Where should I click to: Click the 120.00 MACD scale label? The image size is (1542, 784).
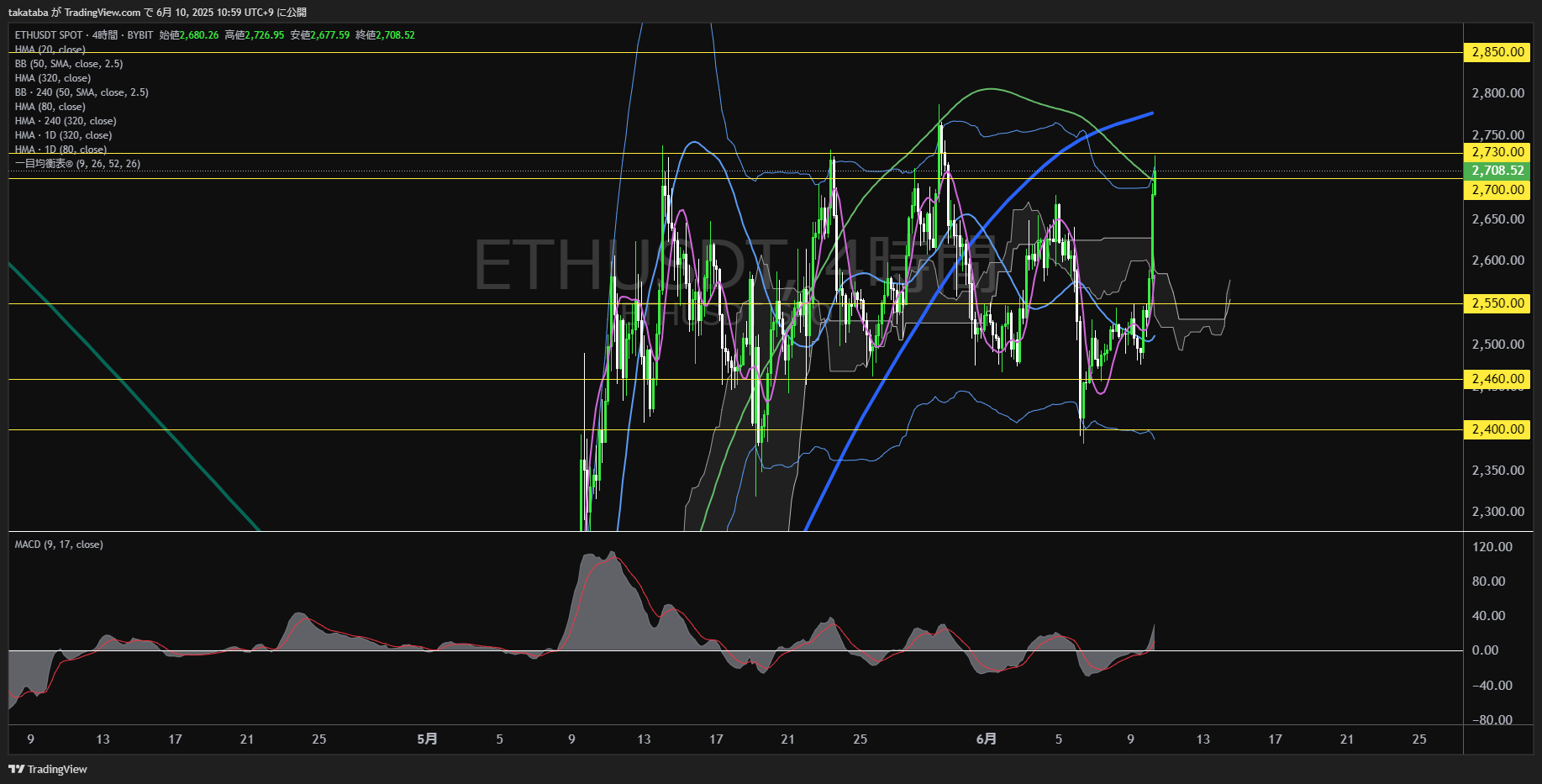tap(1492, 547)
